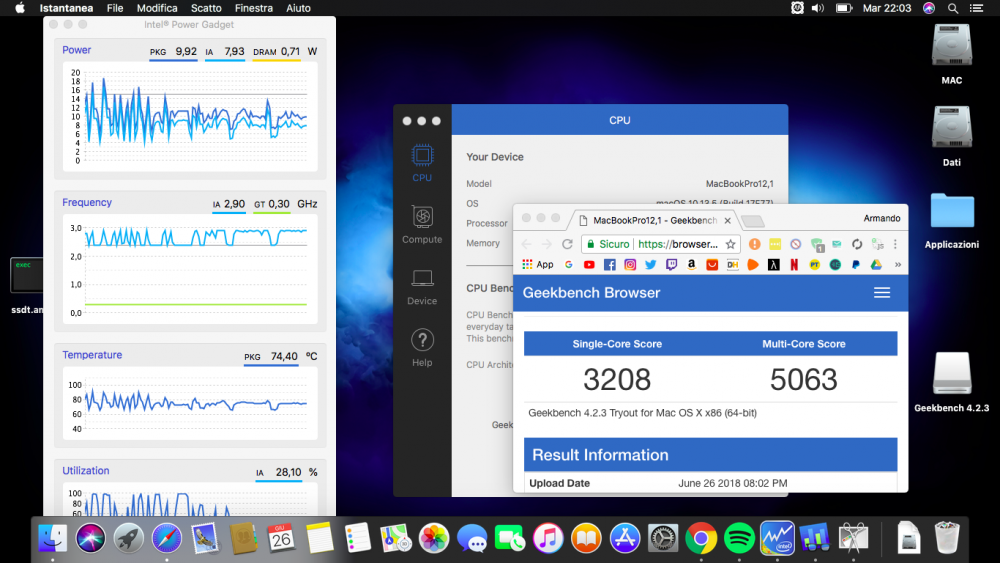
Task: Reload the Geekbench Browser page
Action: [567, 244]
